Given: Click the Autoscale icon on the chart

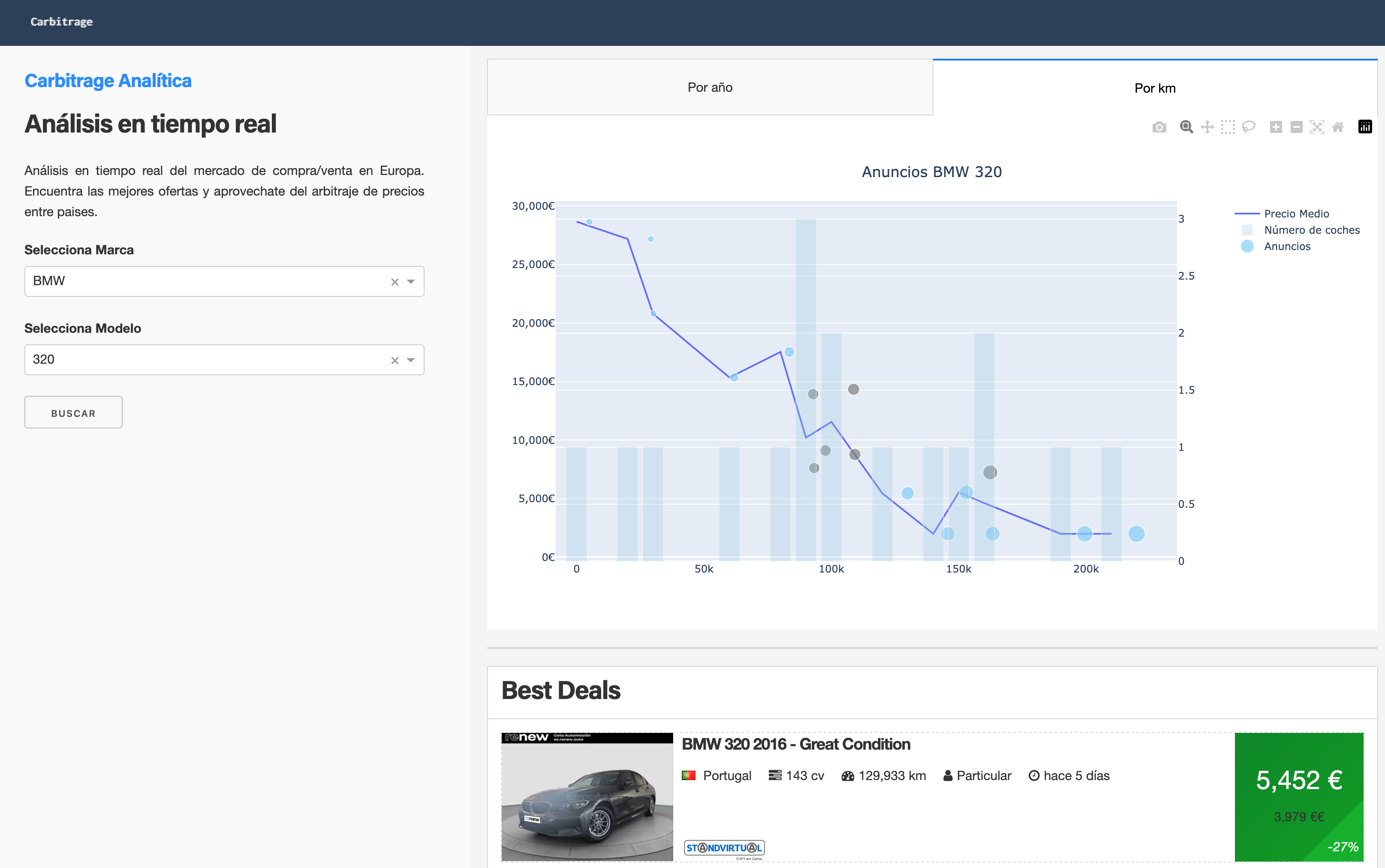Looking at the screenshot, I should [1317, 127].
